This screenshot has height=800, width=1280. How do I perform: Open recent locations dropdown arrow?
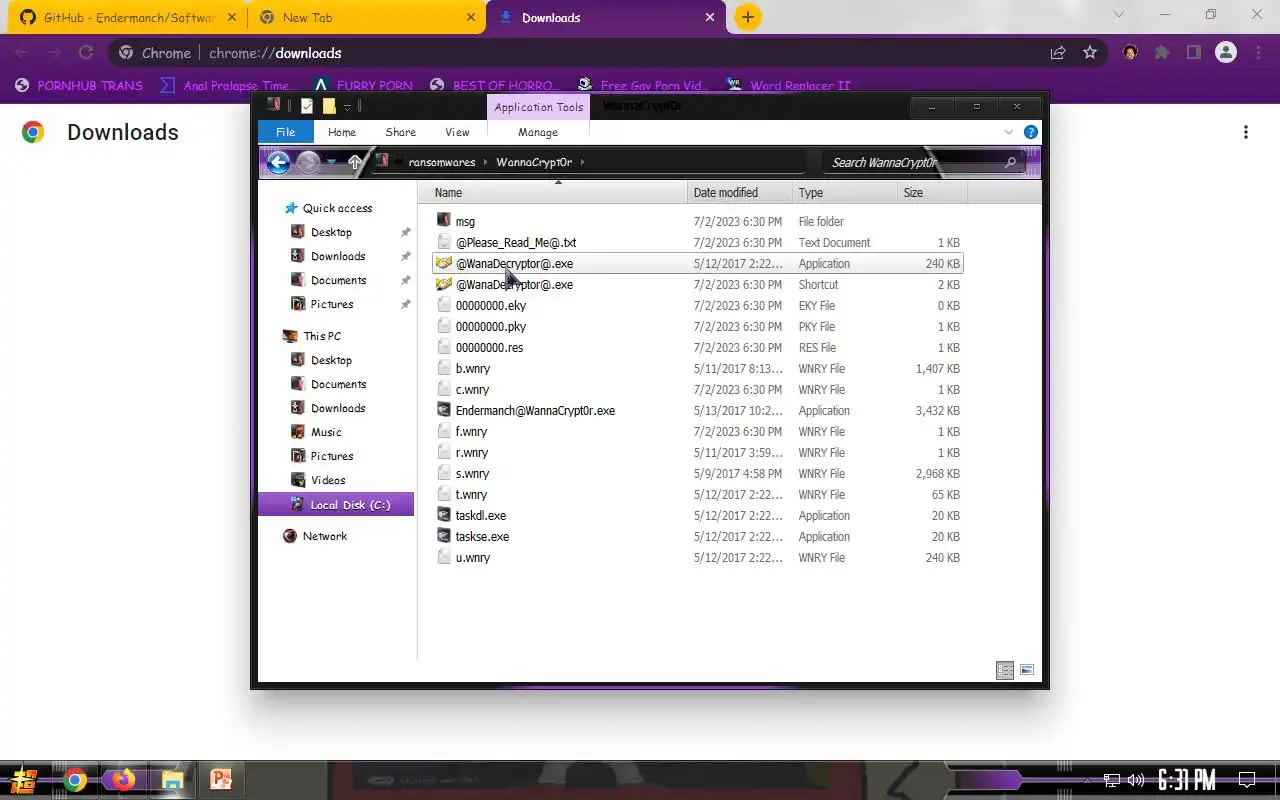click(x=332, y=163)
